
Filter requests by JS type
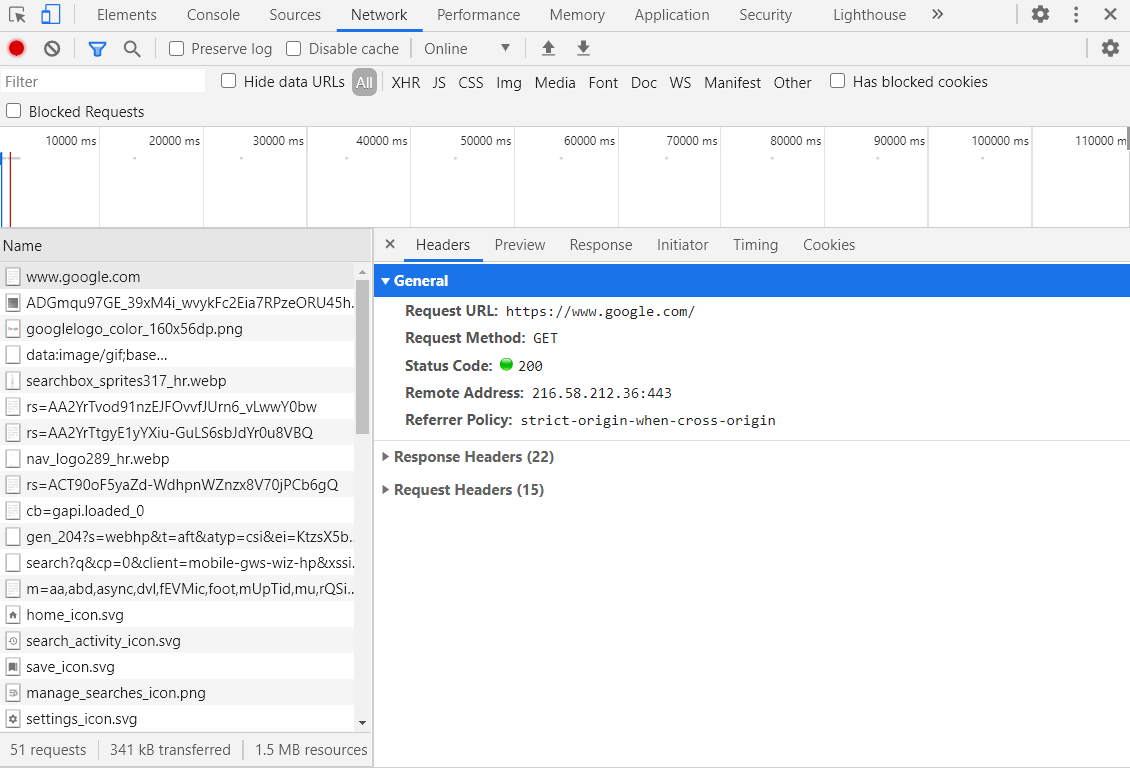pyautogui.click(x=439, y=83)
